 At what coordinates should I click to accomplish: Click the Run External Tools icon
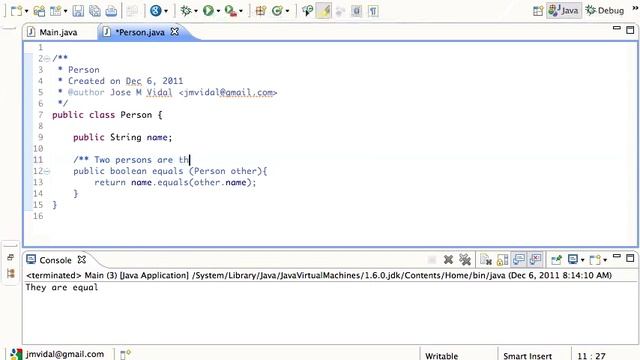tap(231, 11)
